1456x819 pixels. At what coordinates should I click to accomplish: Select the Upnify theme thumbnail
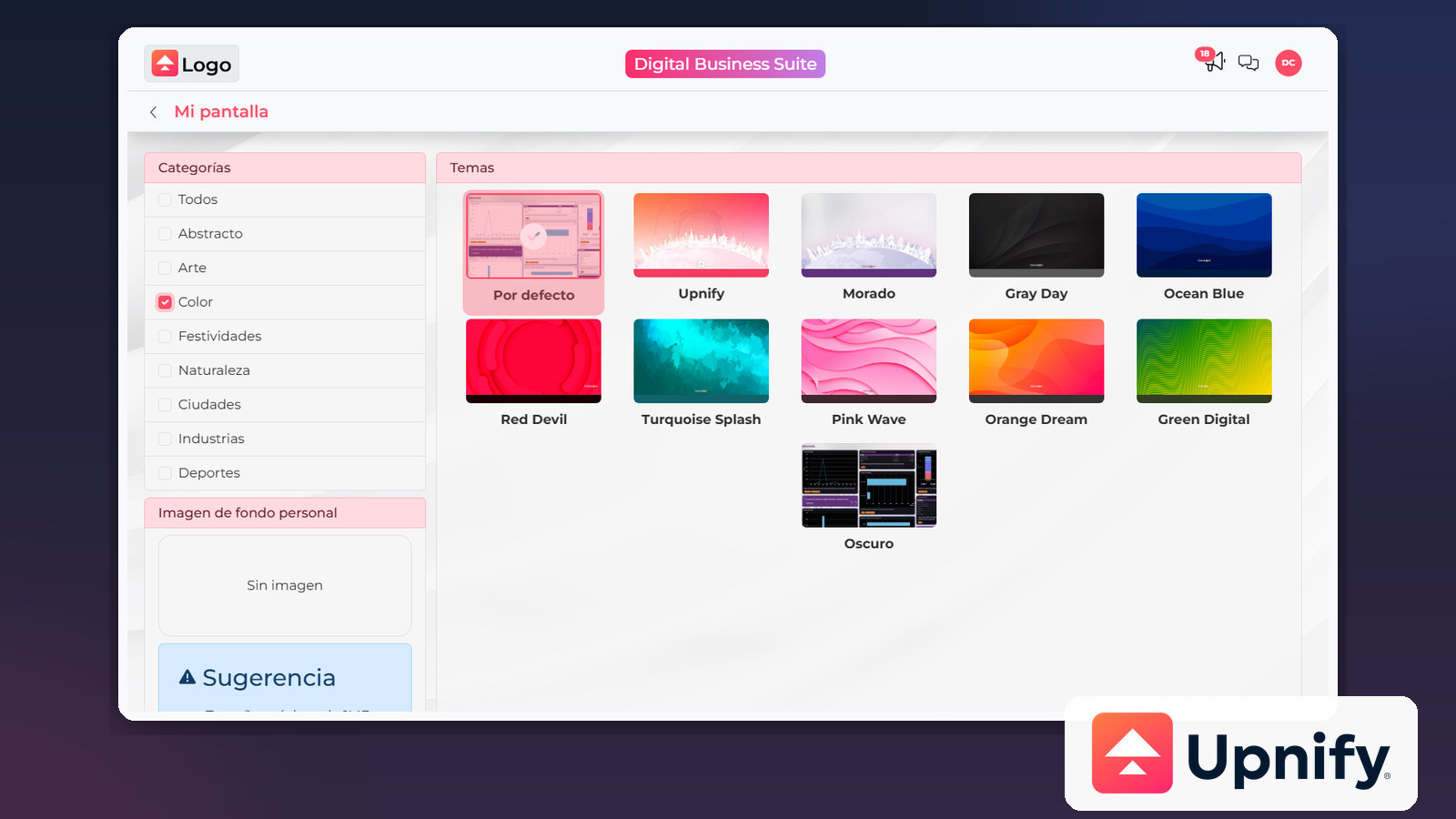coord(702,235)
